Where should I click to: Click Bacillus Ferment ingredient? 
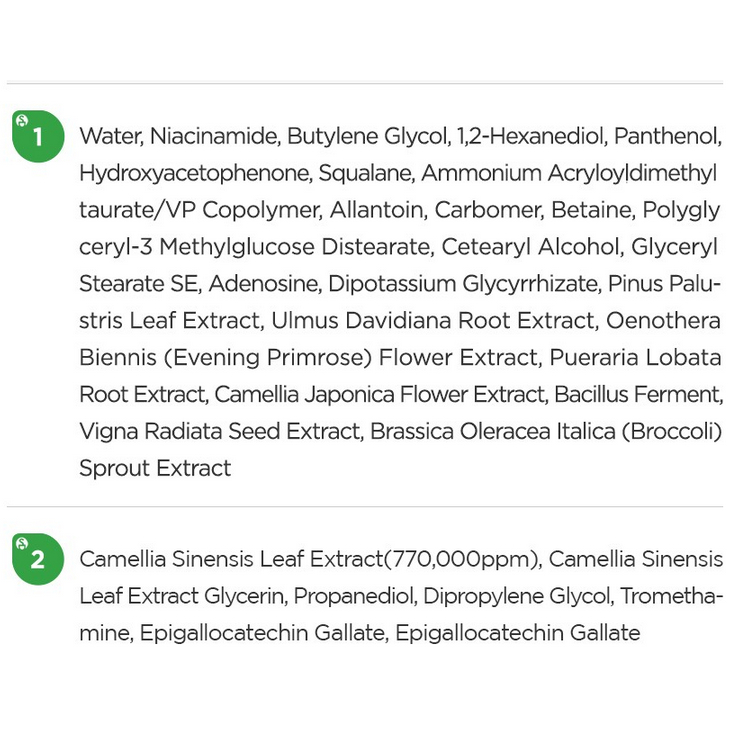638,395
